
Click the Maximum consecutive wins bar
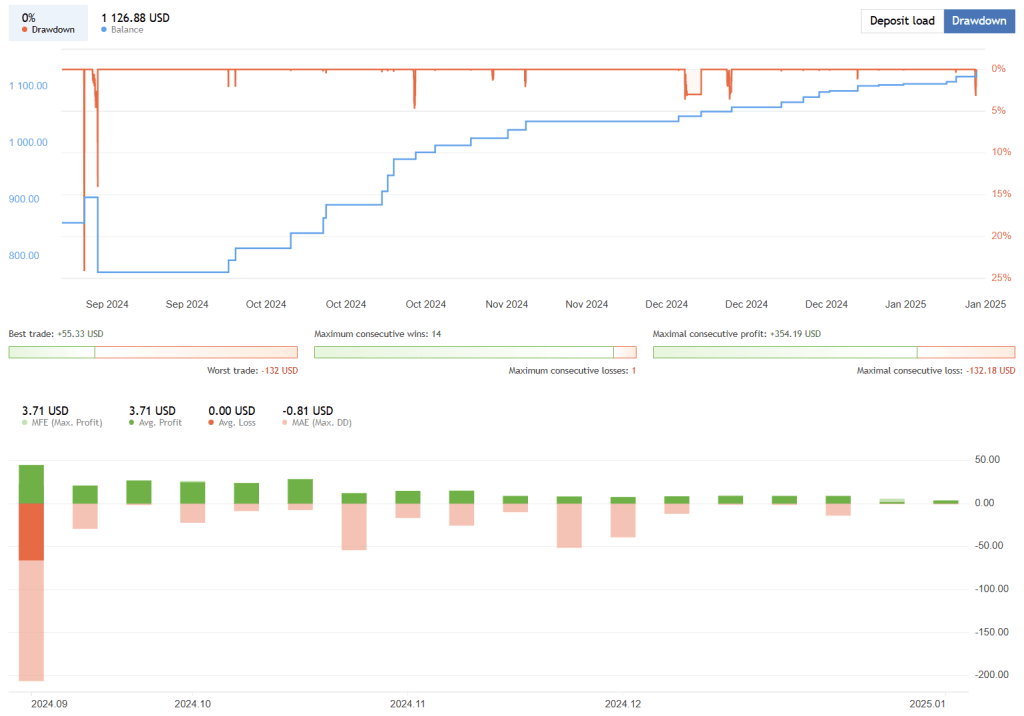point(475,352)
